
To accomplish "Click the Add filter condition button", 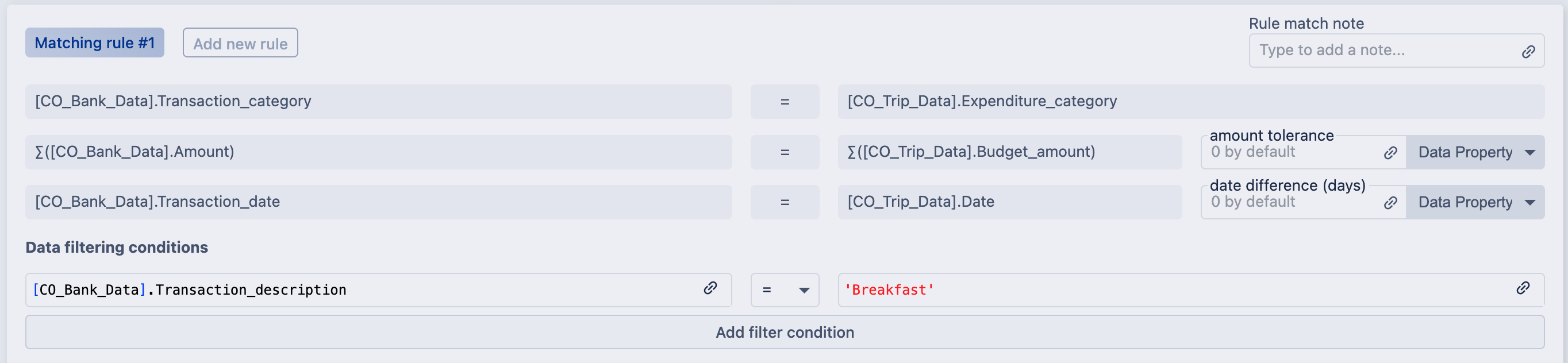I will coord(784,332).
